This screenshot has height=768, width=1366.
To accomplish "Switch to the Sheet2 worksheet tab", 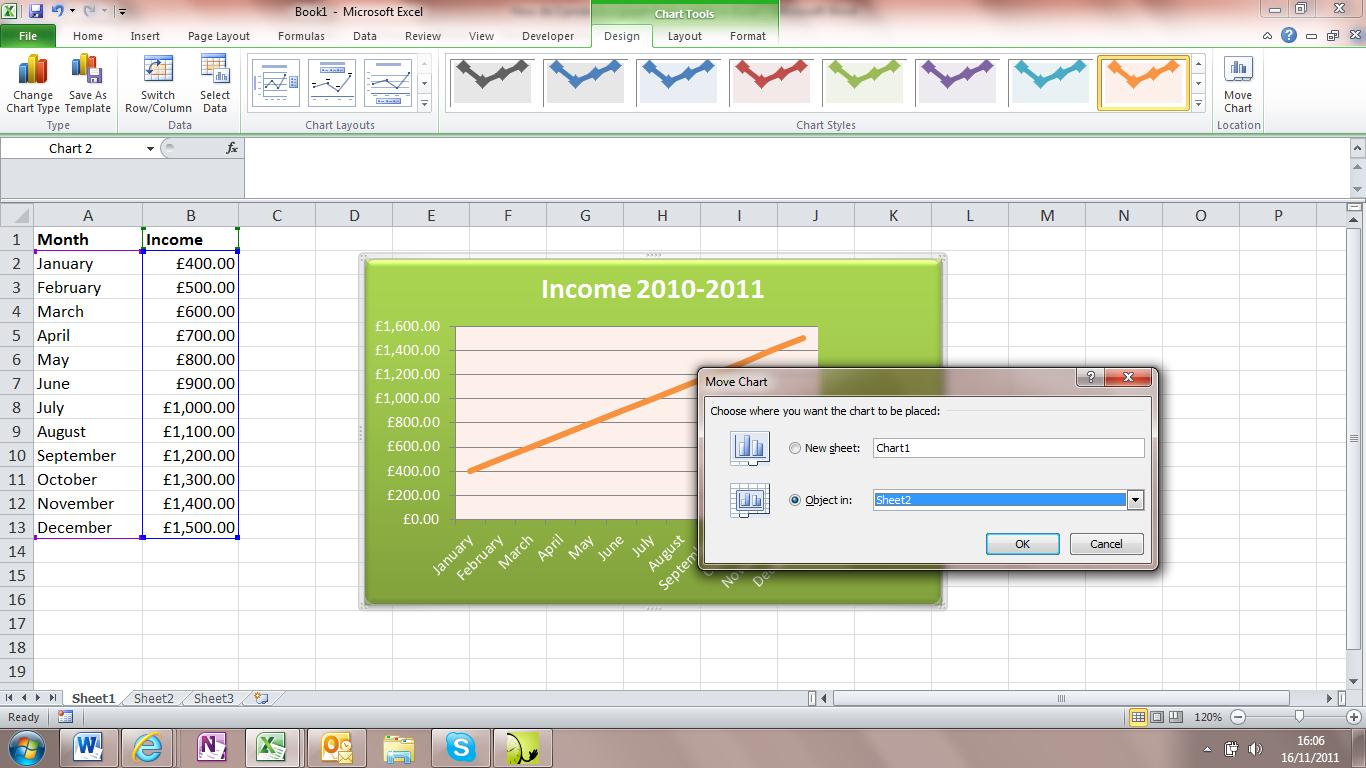I will click(x=152, y=698).
